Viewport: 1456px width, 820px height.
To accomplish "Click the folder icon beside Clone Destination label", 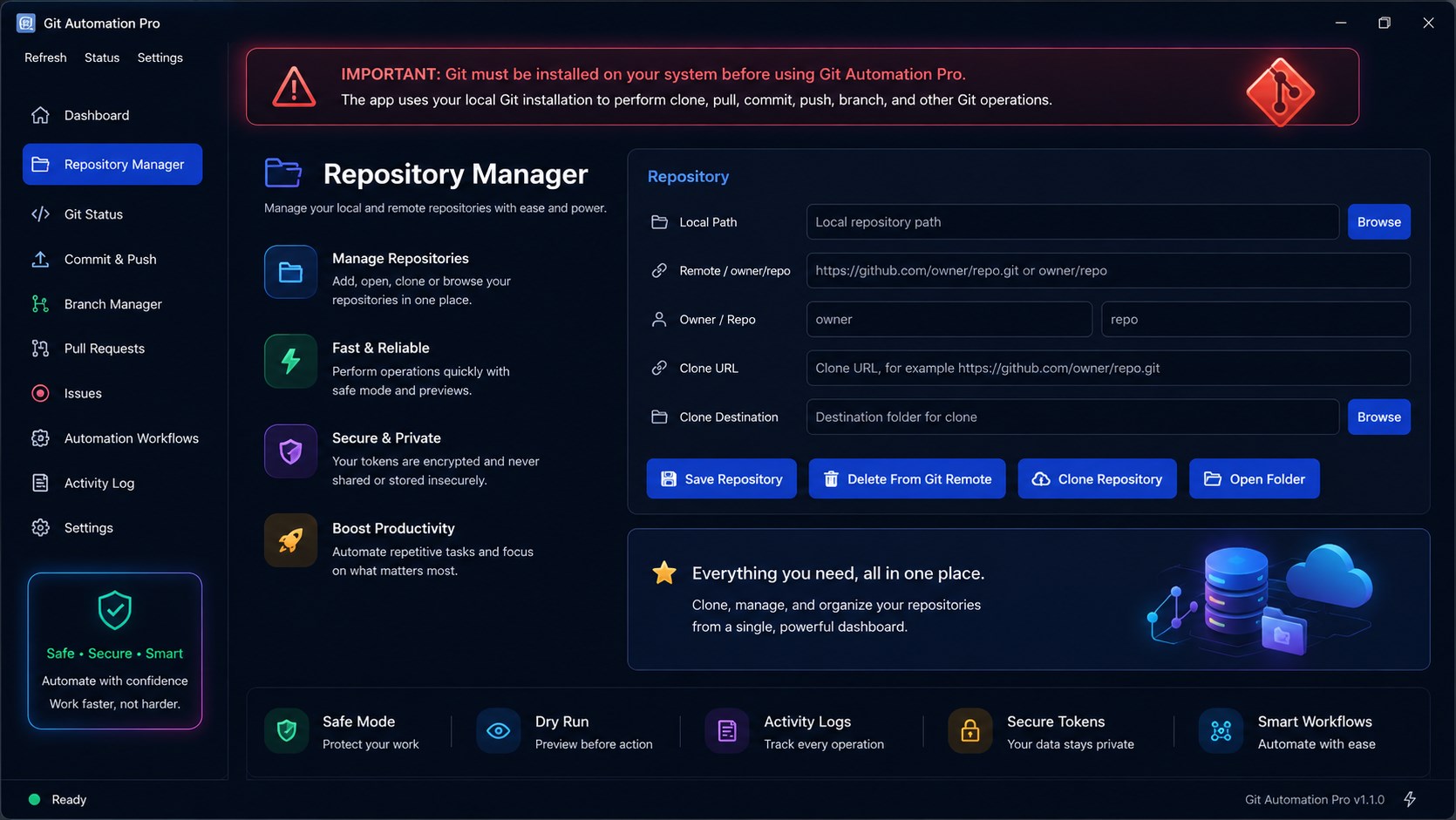I will coord(659,417).
